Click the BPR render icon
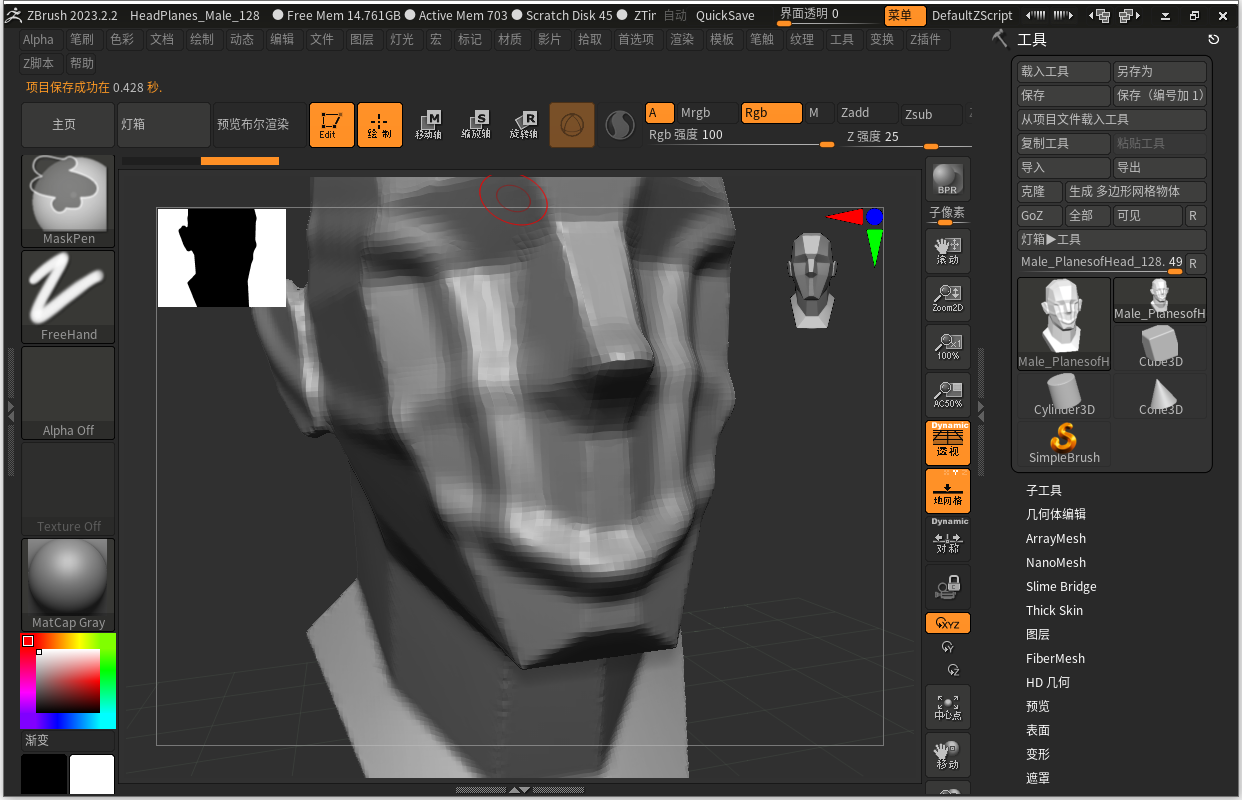 click(x=946, y=178)
